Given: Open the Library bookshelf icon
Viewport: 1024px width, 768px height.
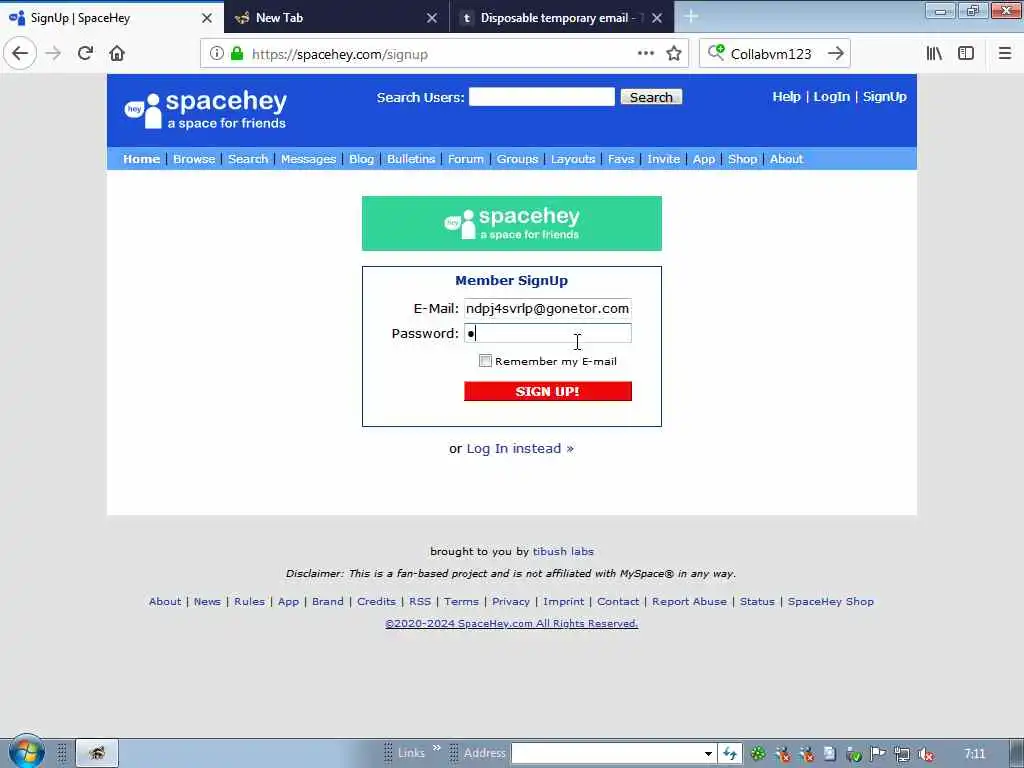Looking at the screenshot, I should click(935, 54).
